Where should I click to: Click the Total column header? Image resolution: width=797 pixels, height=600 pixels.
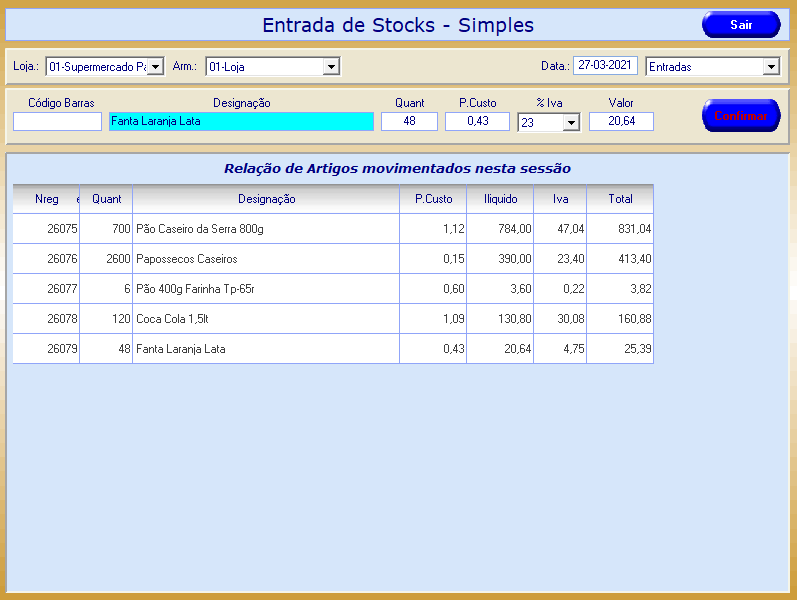click(620, 199)
